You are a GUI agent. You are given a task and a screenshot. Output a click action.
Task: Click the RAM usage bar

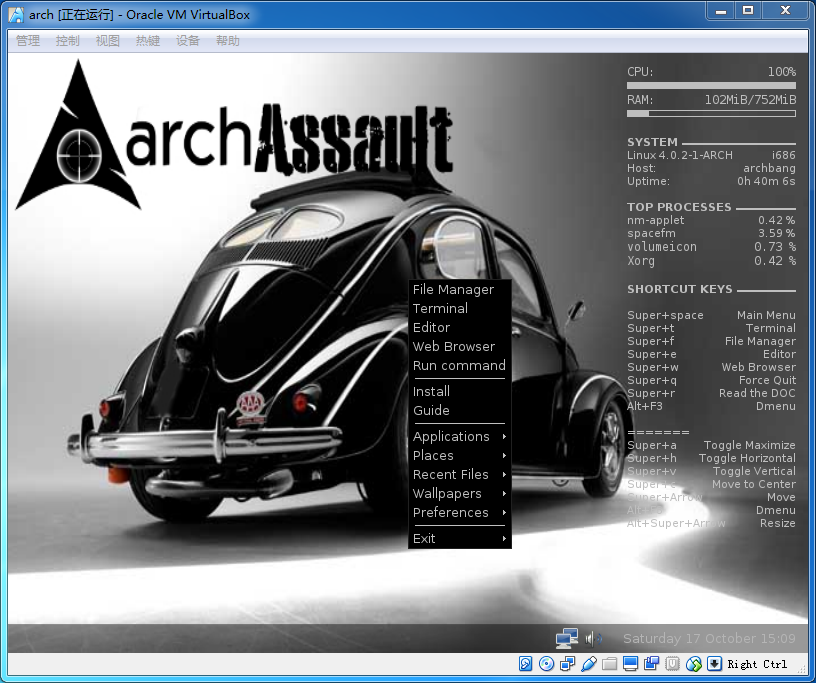711,113
